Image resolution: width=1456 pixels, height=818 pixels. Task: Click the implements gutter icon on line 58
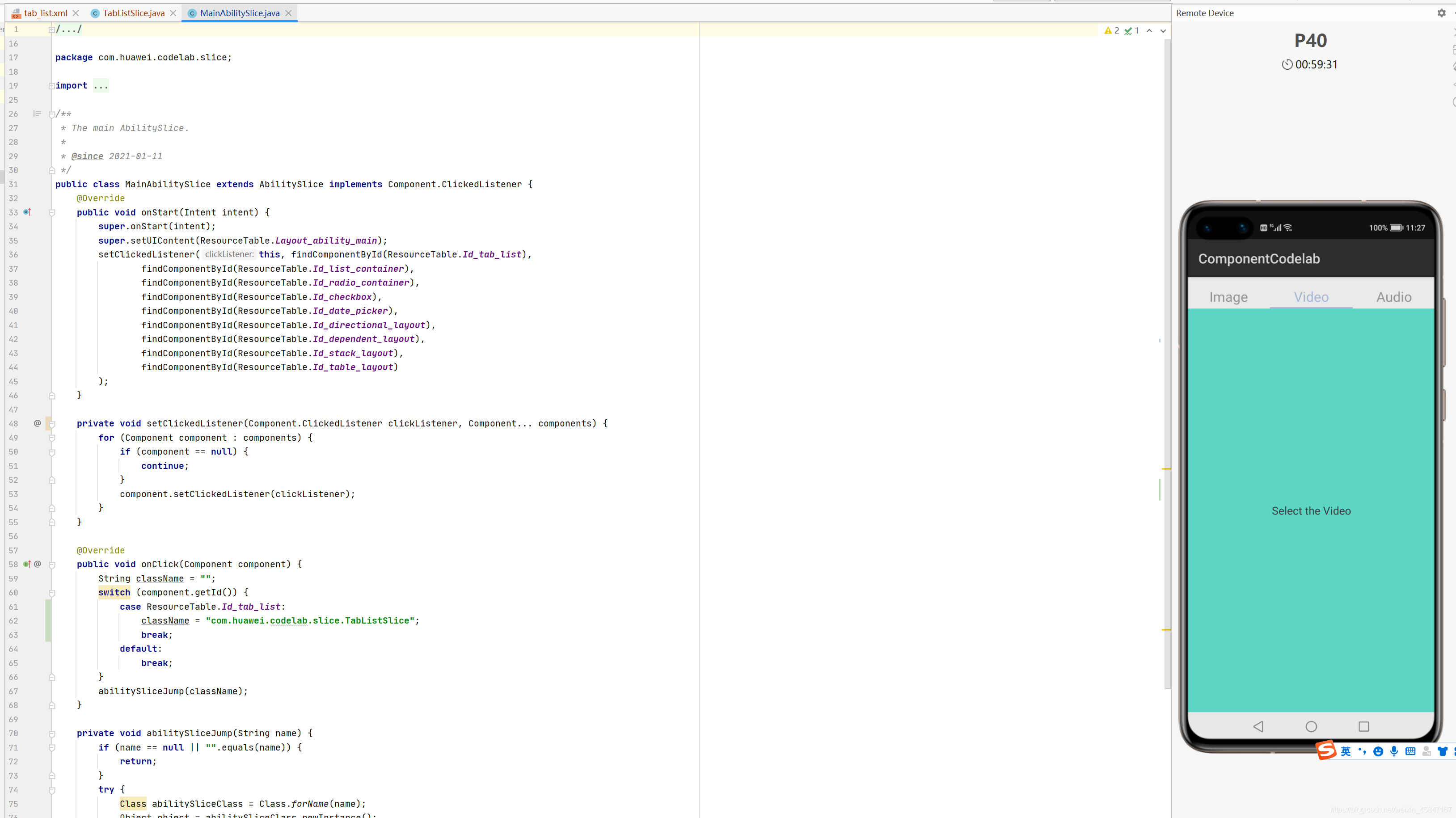point(26,564)
